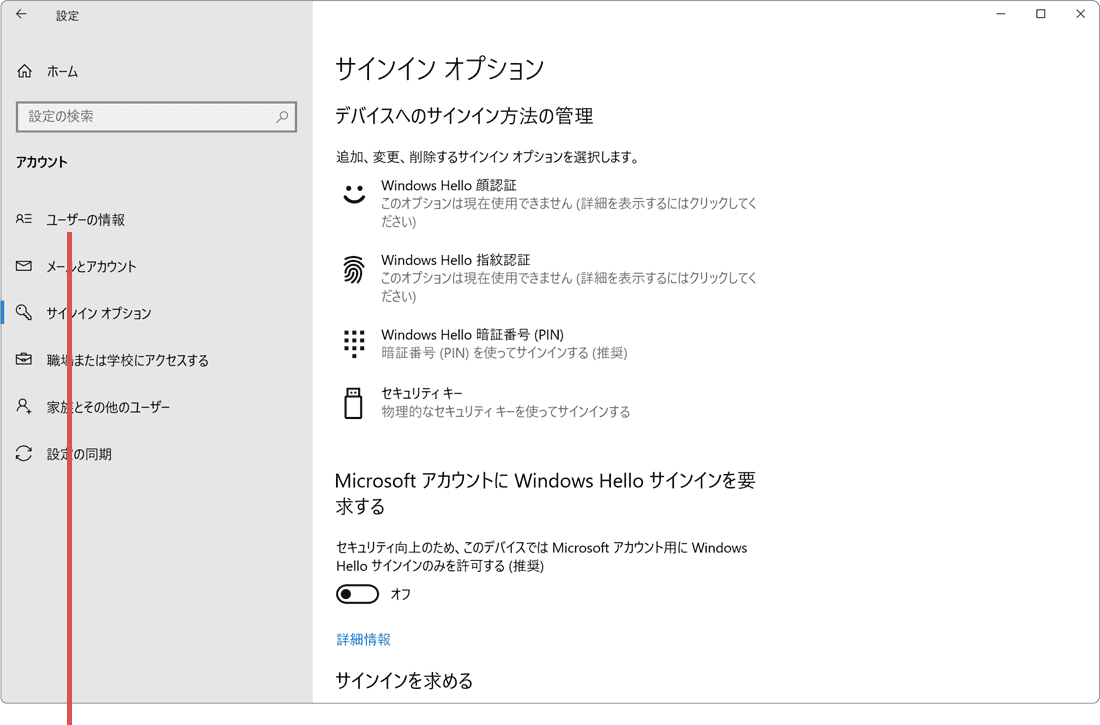The width and height of the screenshot is (1100, 725).
Task: Click the sync icon beside 設定の同期
Action: [x=23, y=453]
